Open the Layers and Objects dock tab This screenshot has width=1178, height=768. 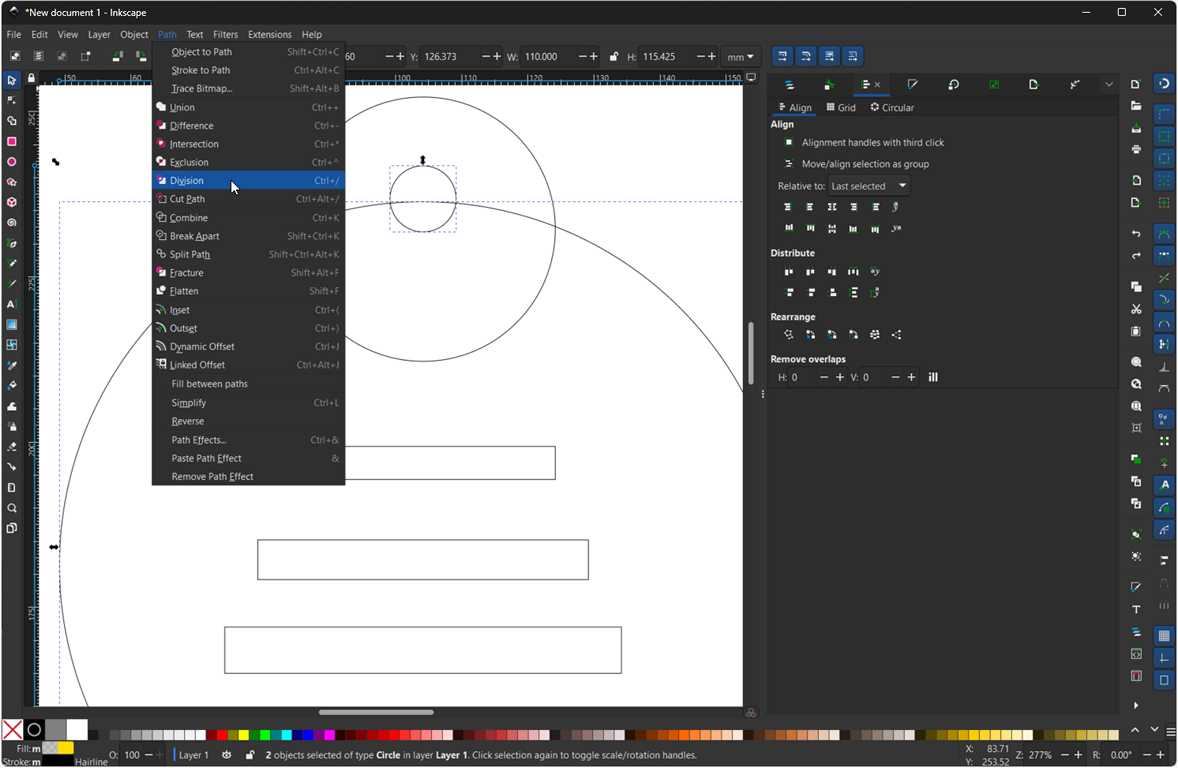tap(789, 85)
